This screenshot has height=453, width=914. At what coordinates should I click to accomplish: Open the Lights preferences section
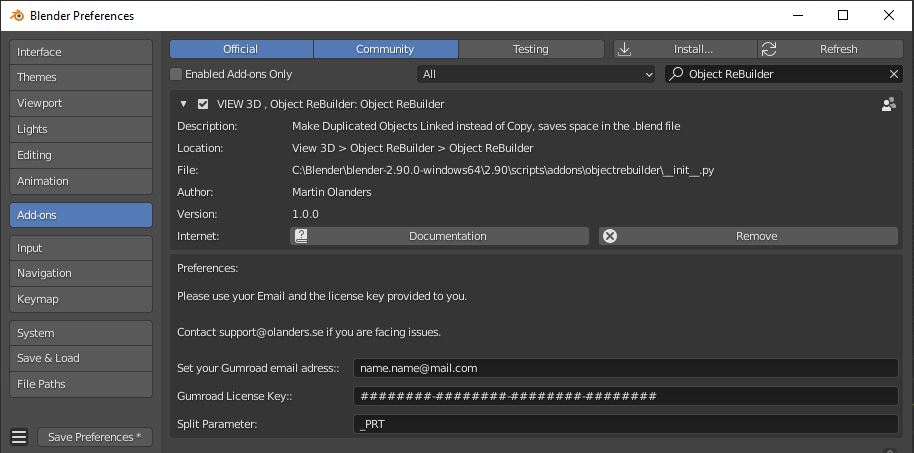click(x=81, y=129)
